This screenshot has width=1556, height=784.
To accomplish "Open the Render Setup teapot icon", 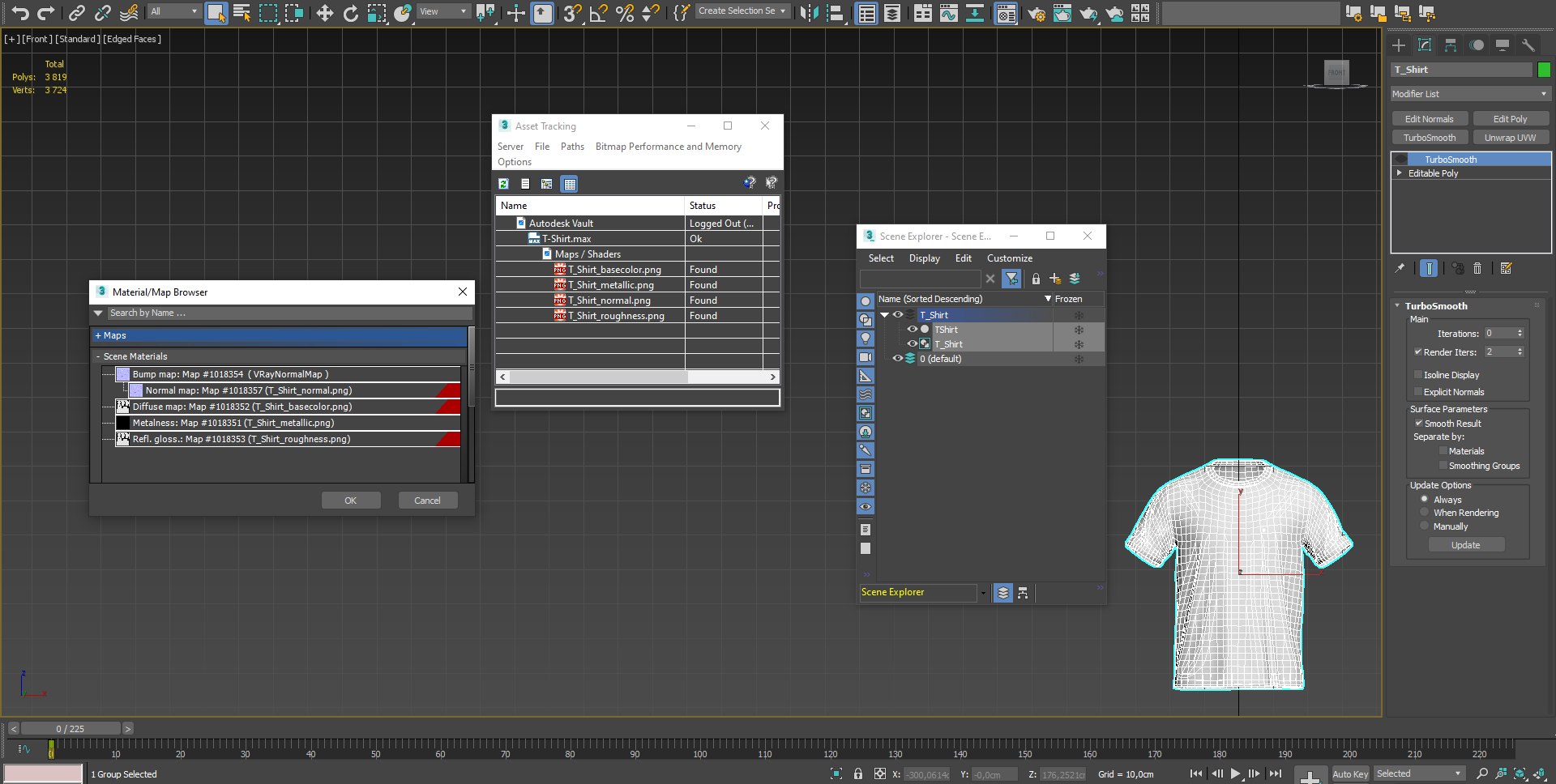I will tap(1036, 13).
